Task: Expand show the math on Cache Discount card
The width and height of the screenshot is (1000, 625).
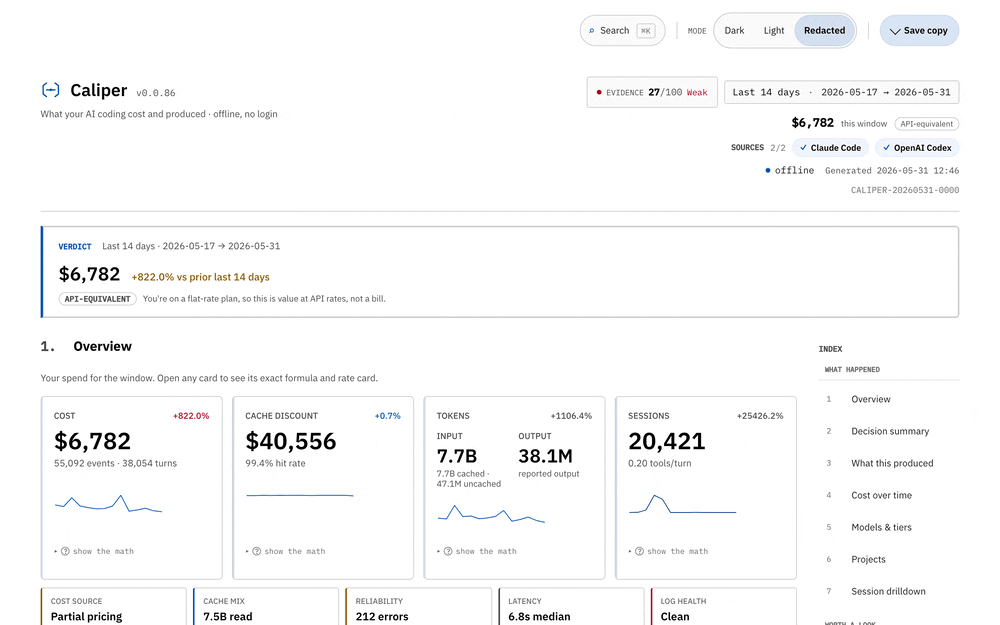Action: (x=286, y=551)
